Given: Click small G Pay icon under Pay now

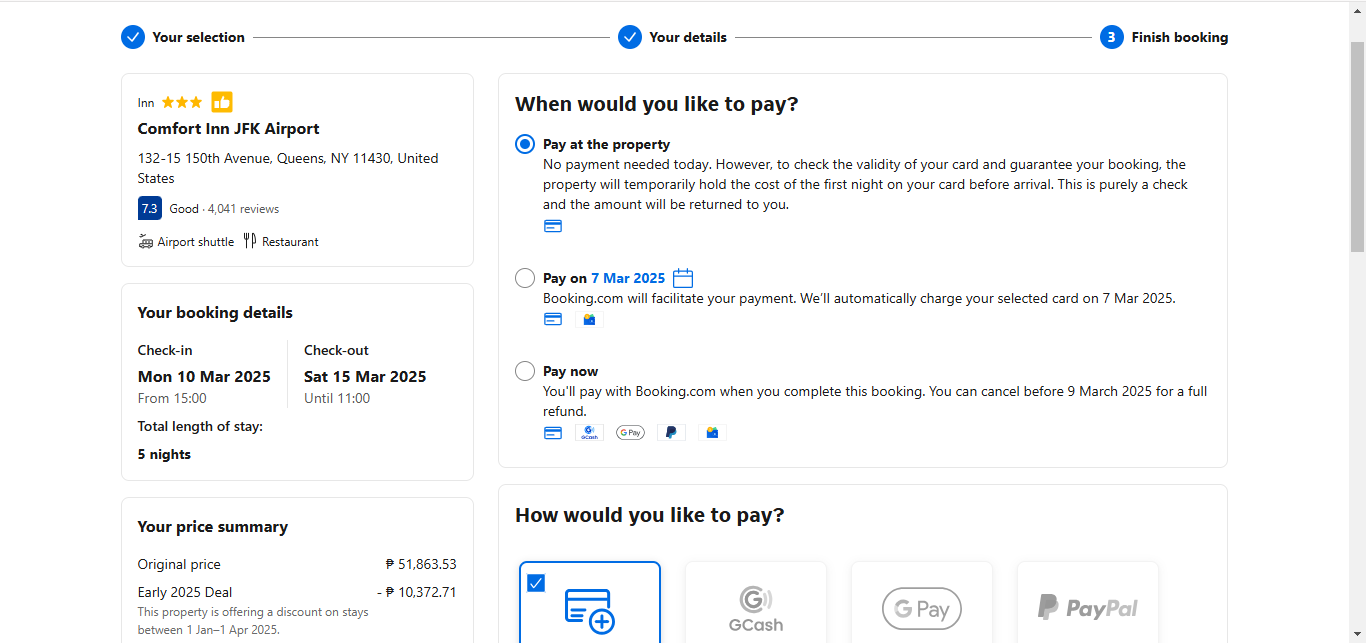Looking at the screenshot, I should coord(630,432).
